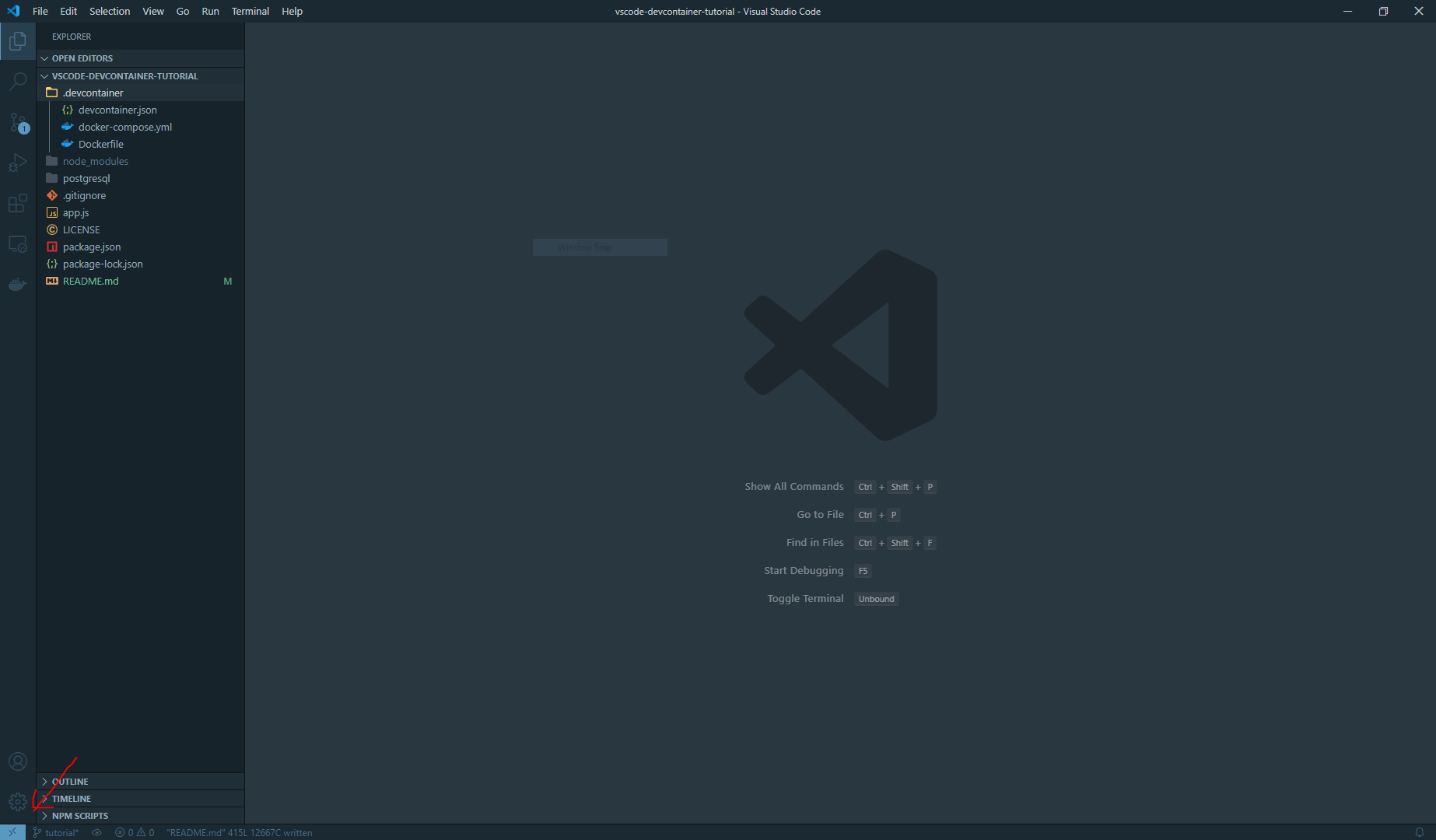Expand the Timeline section
Image resolution: width=1436 pixels, height=840 pixels.
point(140,799)
